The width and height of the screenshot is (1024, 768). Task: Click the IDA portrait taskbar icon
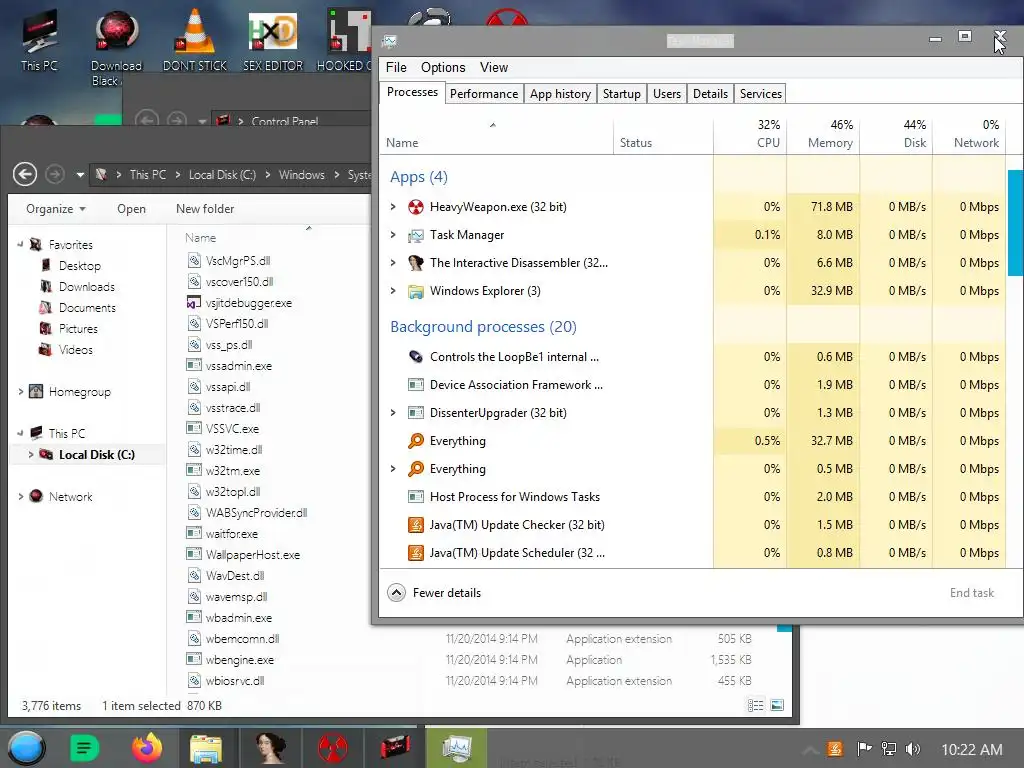(270, 748)
